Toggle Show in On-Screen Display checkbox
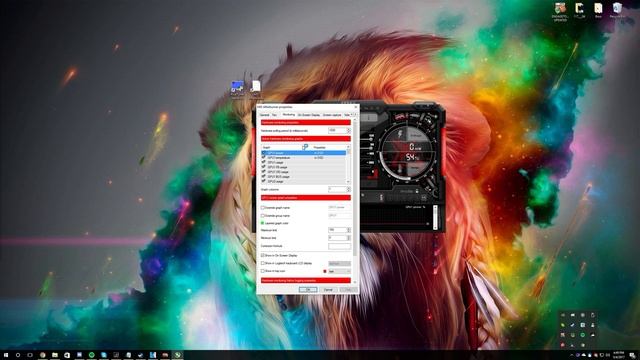Image resolution: width=640 pixels, height=360 pixels. point(263,256)
